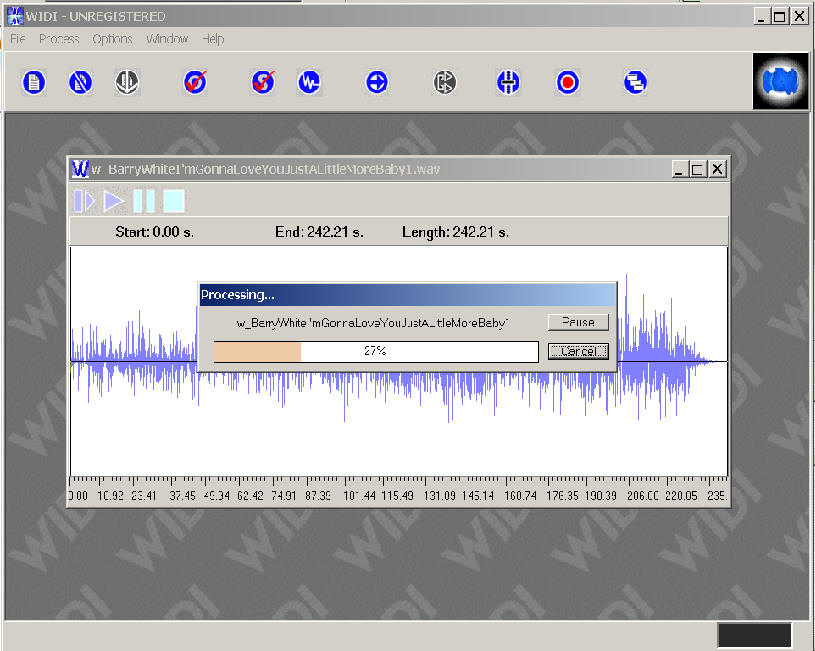Minimize the main WIDI window
The height and width of the screenshot is (651, 815).
pyautogui.click(x=761, y=17)
